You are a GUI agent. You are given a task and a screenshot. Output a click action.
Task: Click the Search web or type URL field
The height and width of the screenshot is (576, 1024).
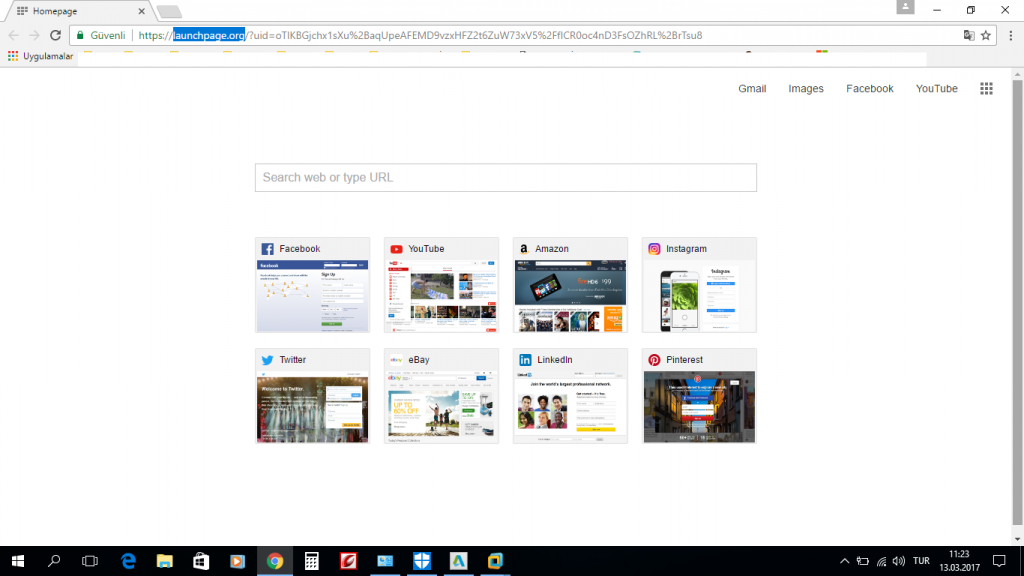505,178
